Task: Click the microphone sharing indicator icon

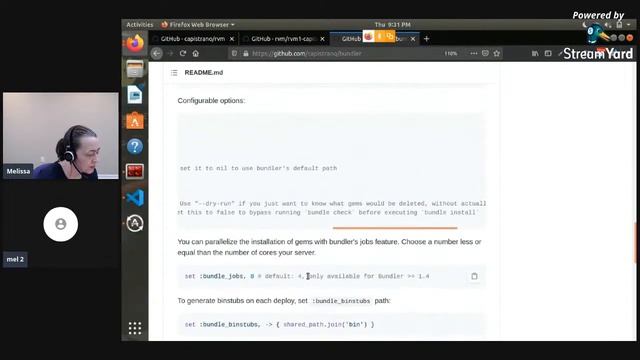Action: pyautogui.click(x=379, y=37)
